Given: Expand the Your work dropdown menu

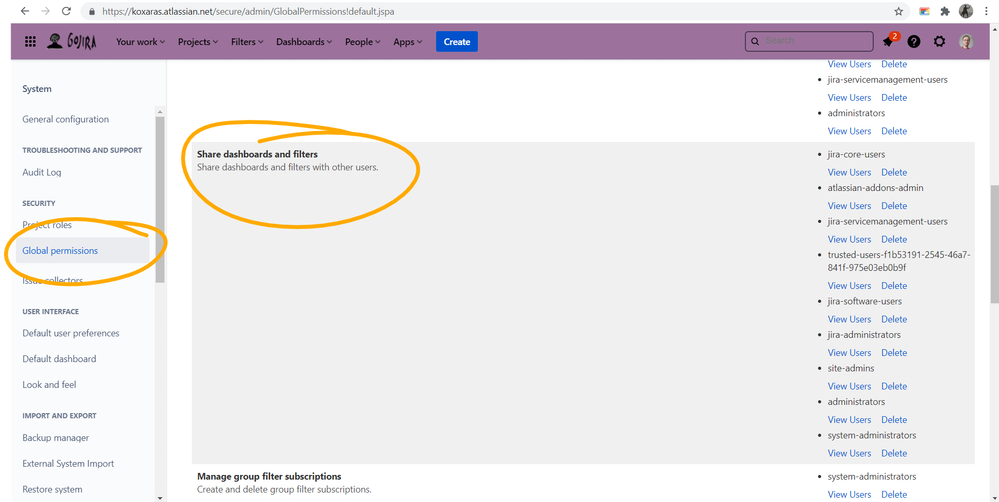Looking at the screenshot, I should tap(140, 41).
